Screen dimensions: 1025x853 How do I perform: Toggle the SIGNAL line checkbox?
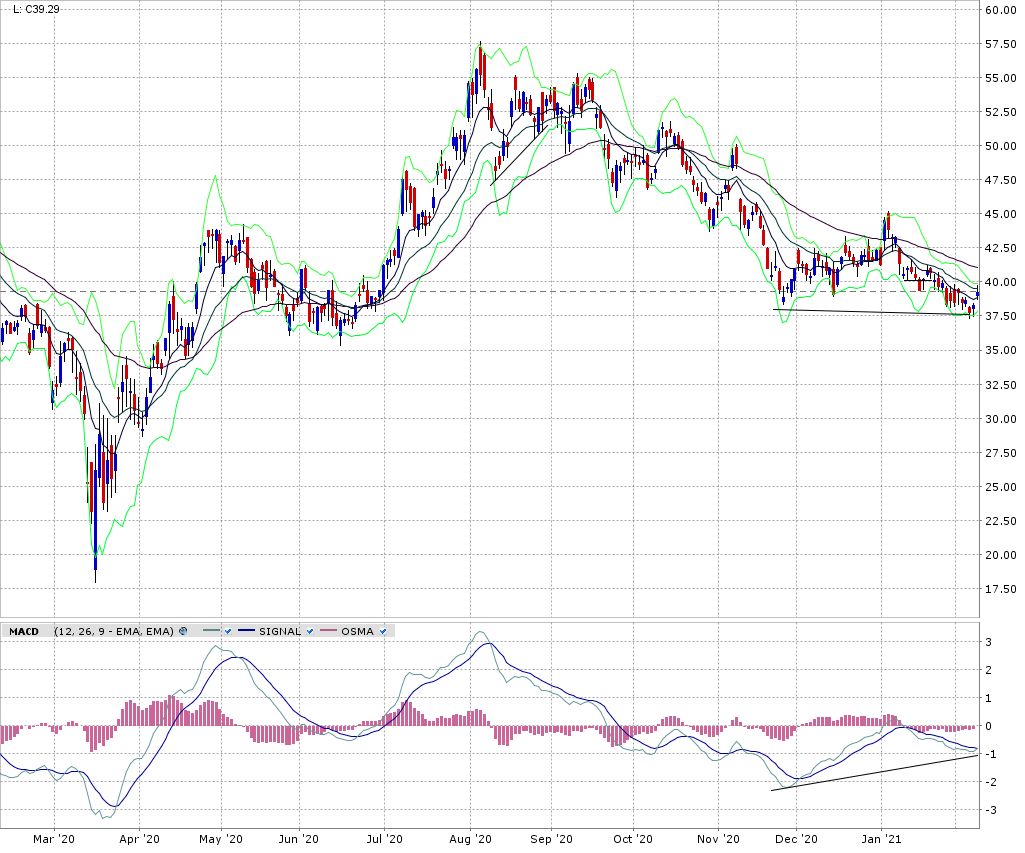(310, 631)
